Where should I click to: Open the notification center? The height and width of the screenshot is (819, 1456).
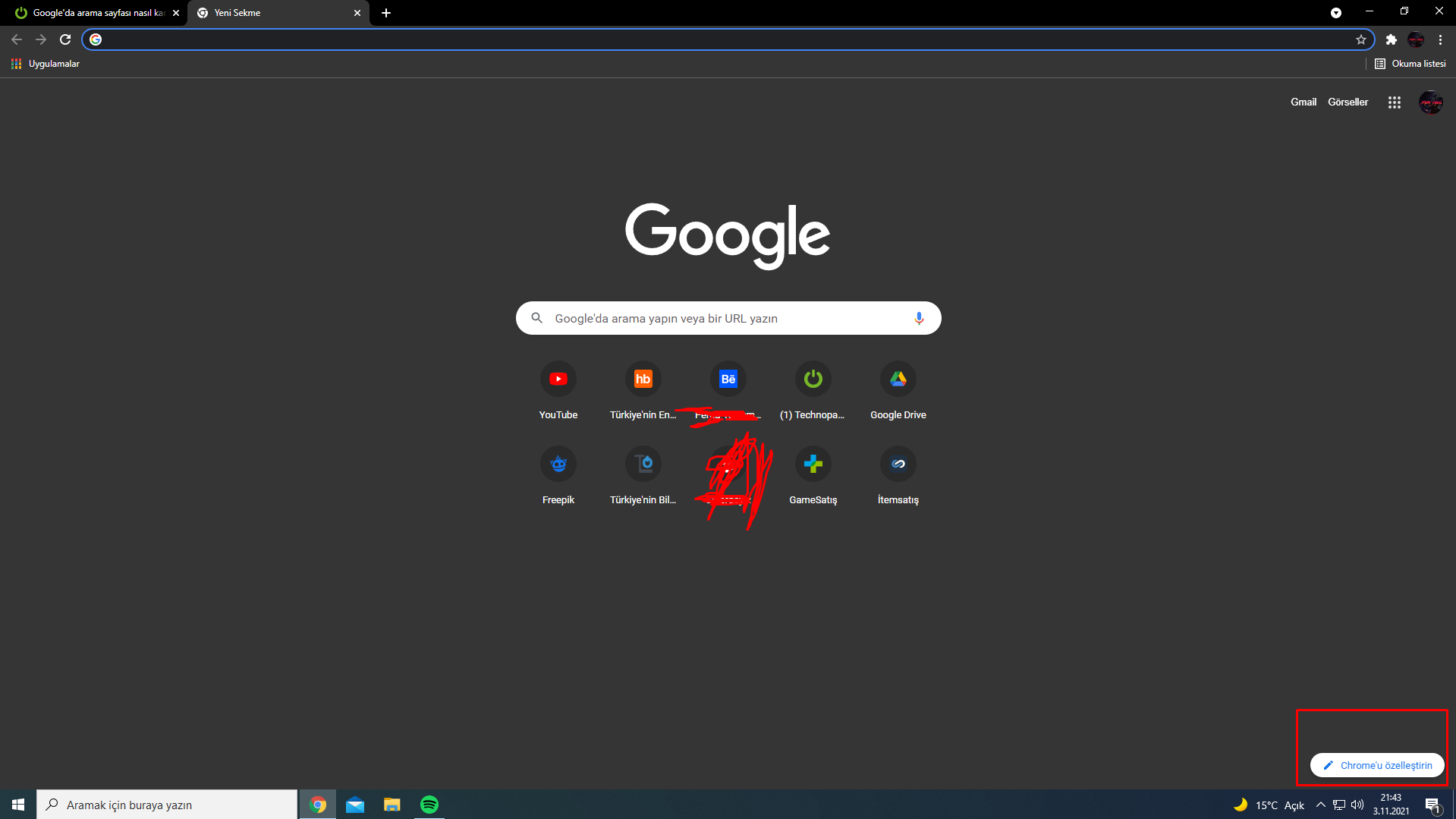click(x=1433, y=805)
